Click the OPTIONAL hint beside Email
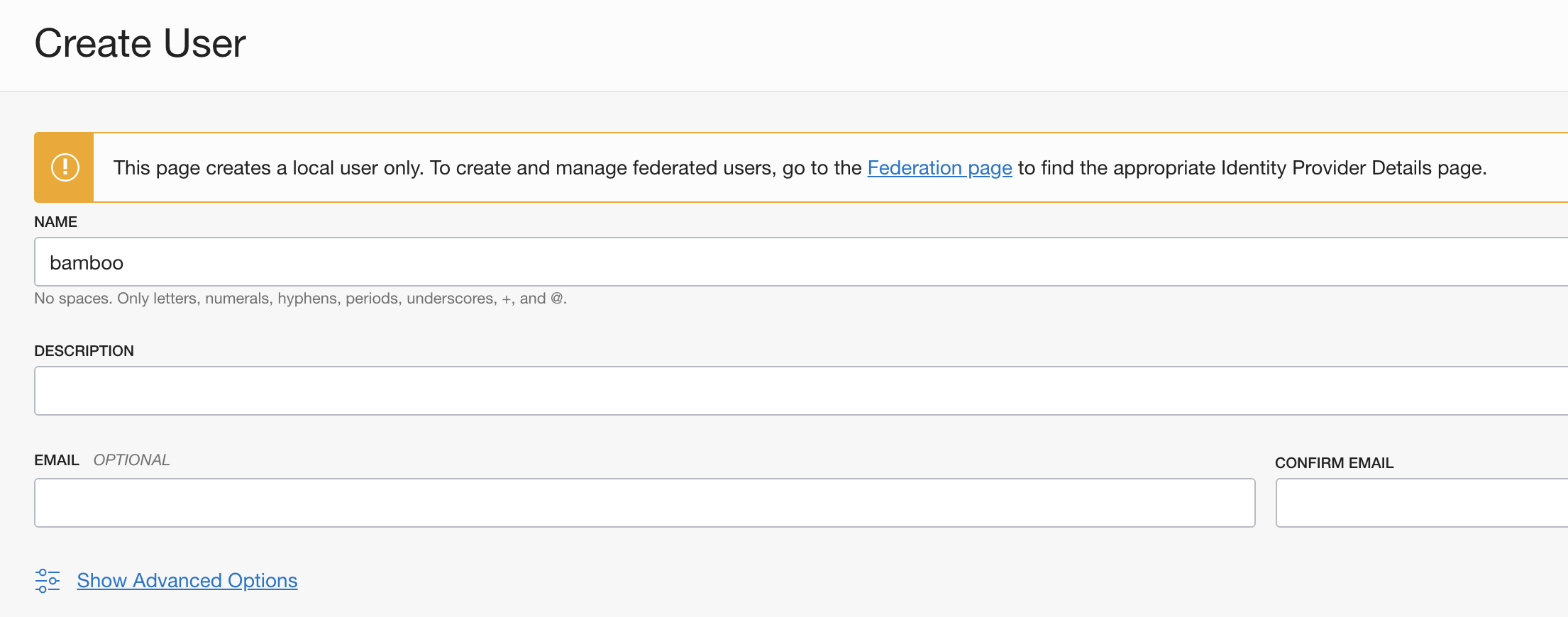The height and width of the screenshot is (617, 1568). pos(132,460)
